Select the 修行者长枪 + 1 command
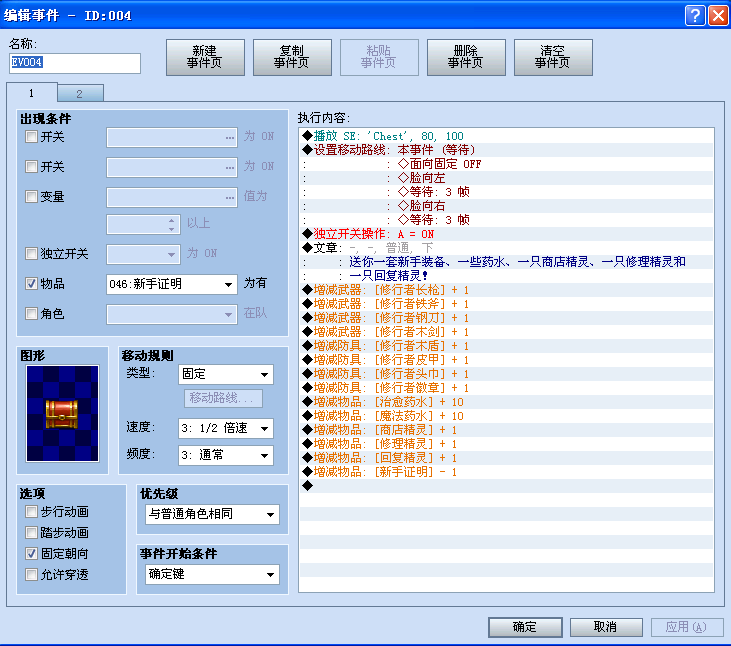 click(x=506, y=290)
